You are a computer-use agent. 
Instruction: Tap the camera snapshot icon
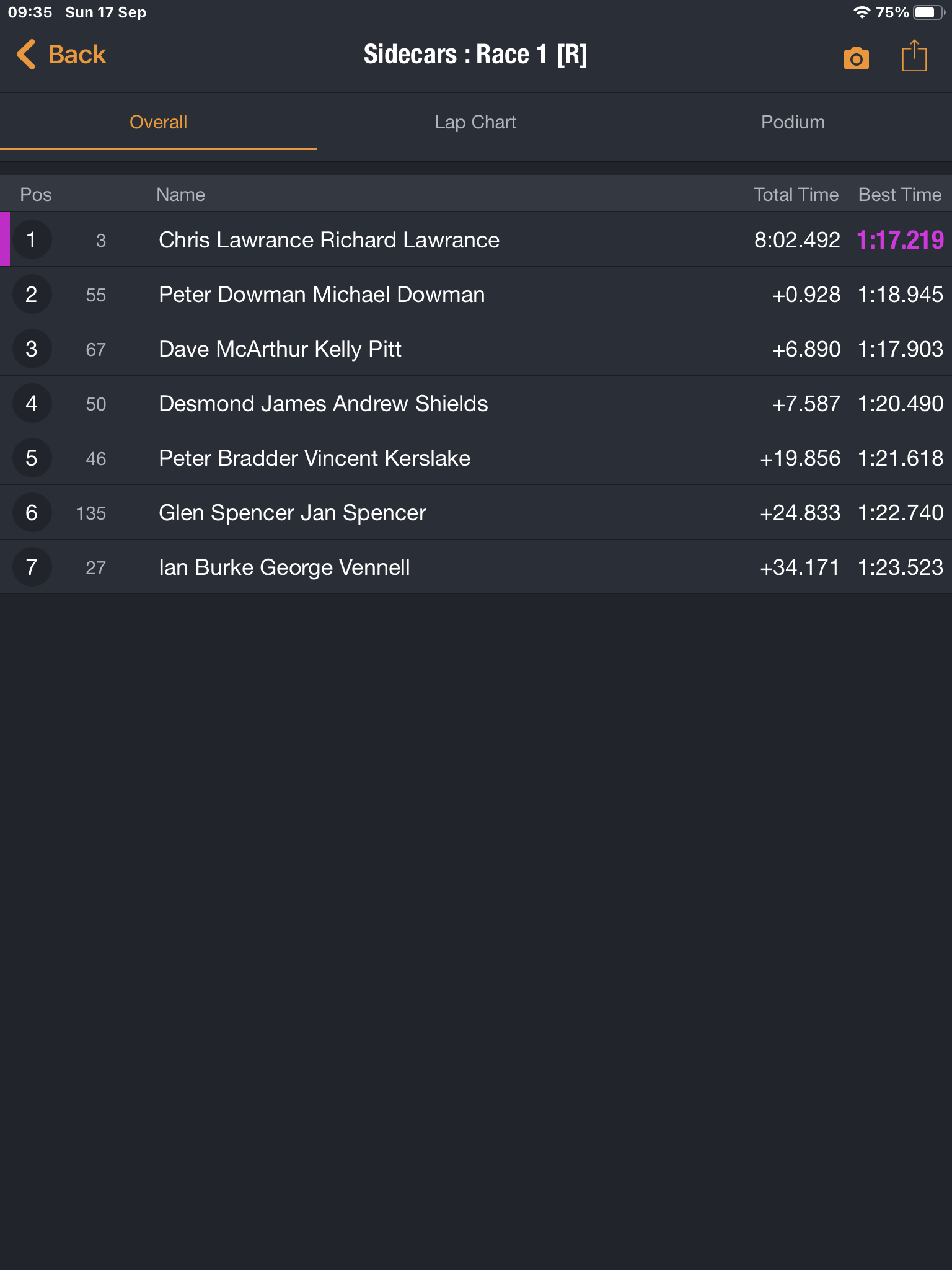tap(856, 58)
